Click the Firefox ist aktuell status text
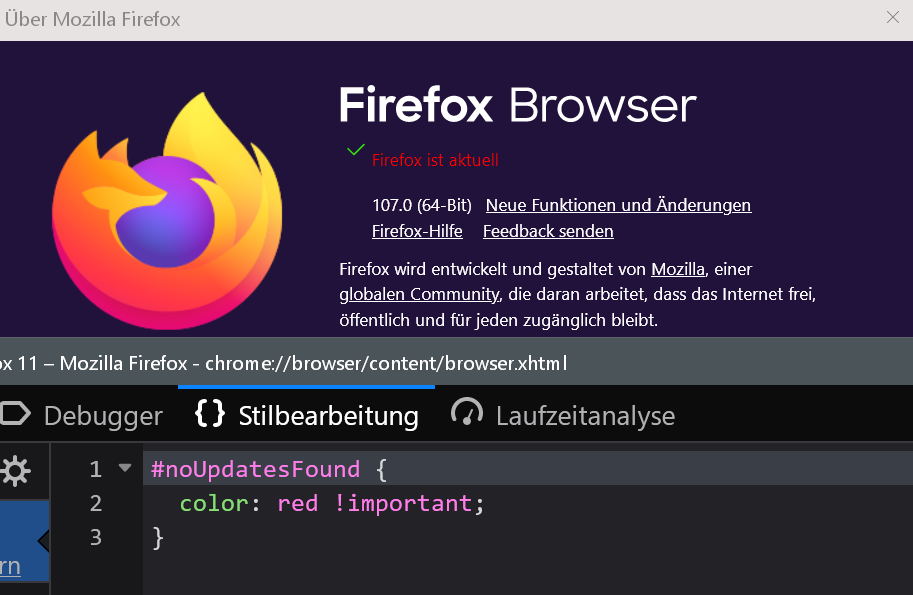Image resolution: width=913 pixels, height=595 pixels. (435, 160)
